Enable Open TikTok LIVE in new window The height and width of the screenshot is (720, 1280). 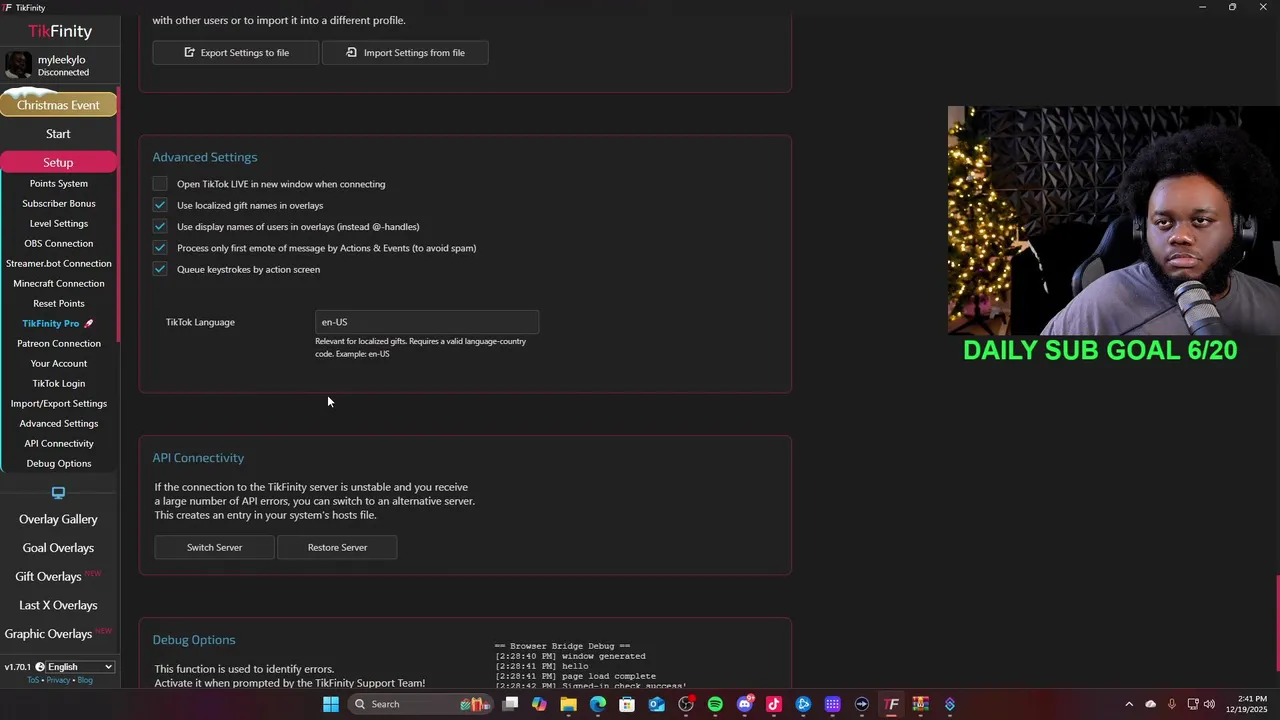160,184
